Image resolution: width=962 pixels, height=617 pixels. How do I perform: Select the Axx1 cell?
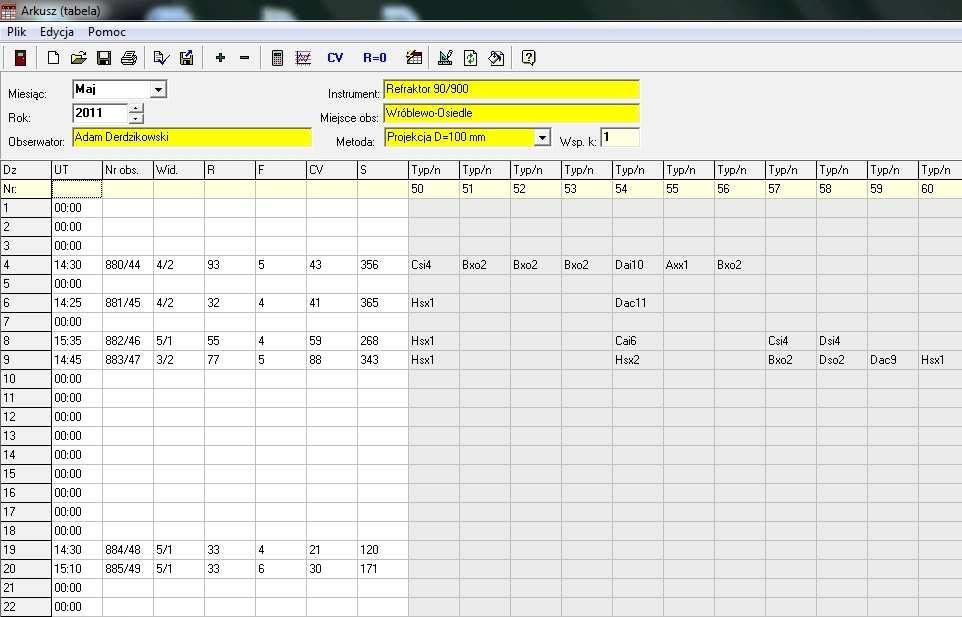tap(688, 265)
